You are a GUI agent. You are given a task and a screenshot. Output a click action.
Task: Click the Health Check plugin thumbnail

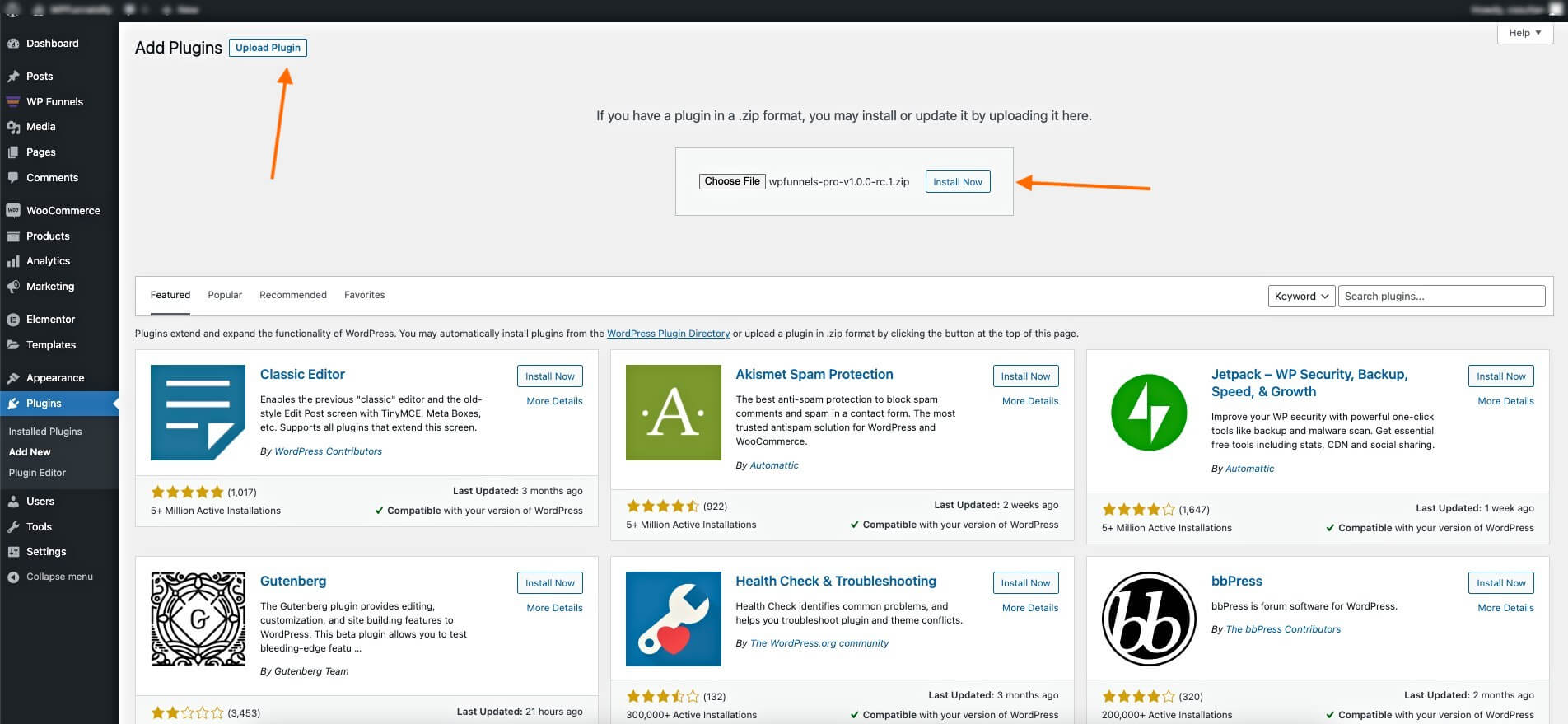point(674,619)
